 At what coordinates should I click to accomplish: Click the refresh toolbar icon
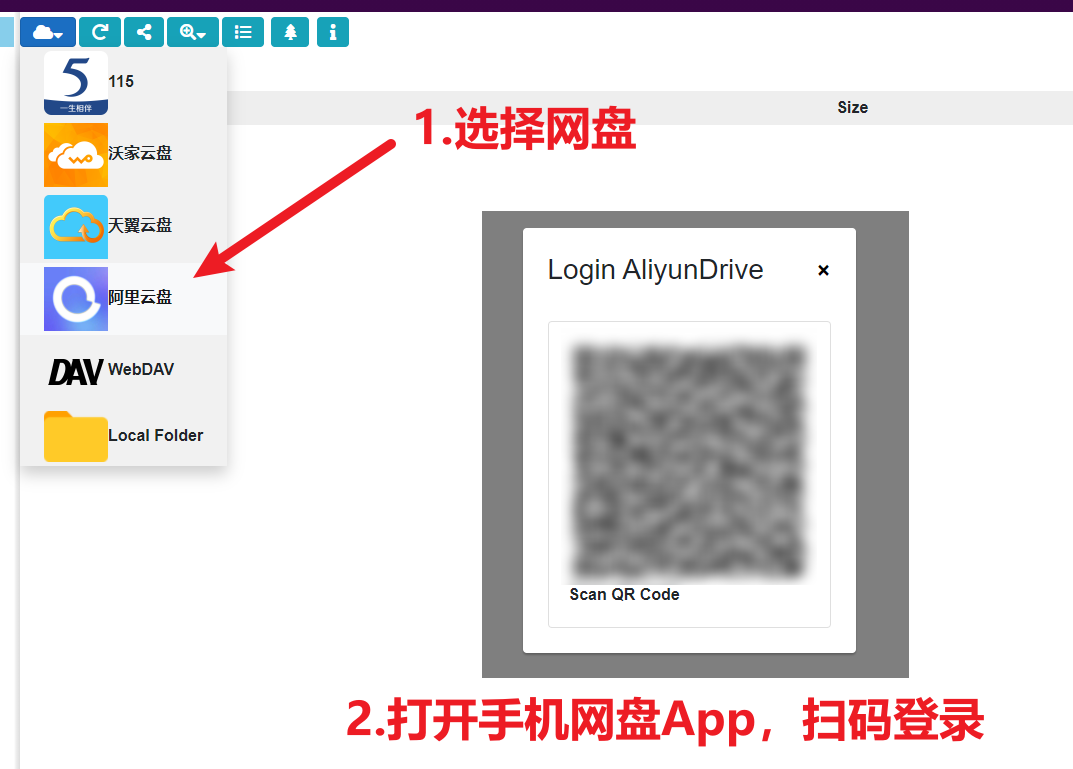pyautogui.click(x=100, y=32)
